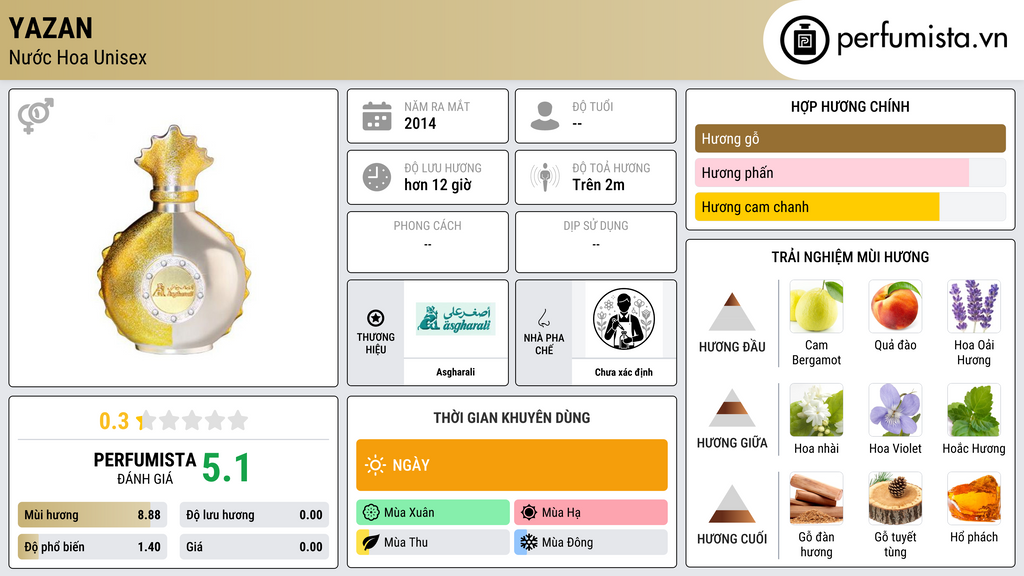Click the calendar icon for release year
Viewport: 1024px width, 576px height.
point(377,116)
